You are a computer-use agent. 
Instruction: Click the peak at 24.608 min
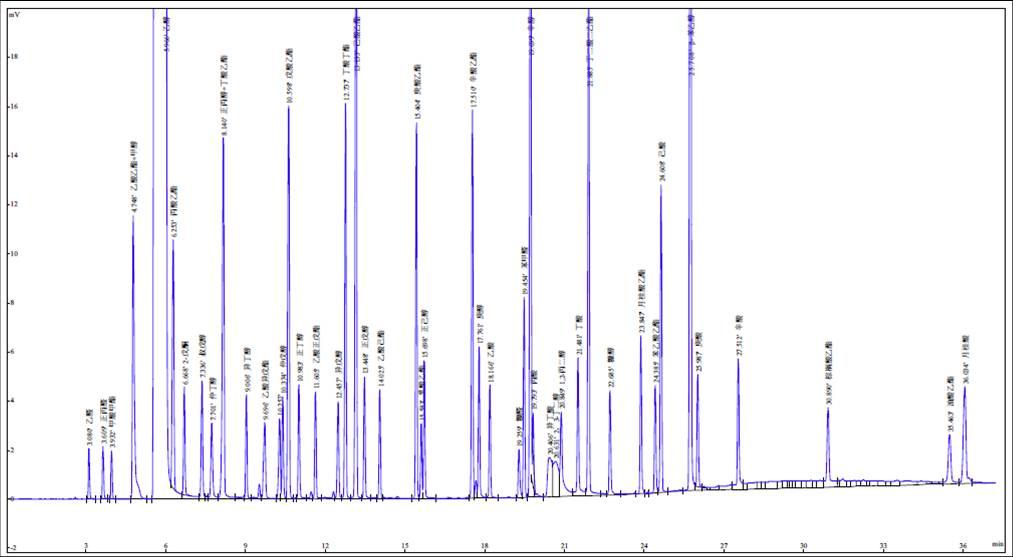661,186
